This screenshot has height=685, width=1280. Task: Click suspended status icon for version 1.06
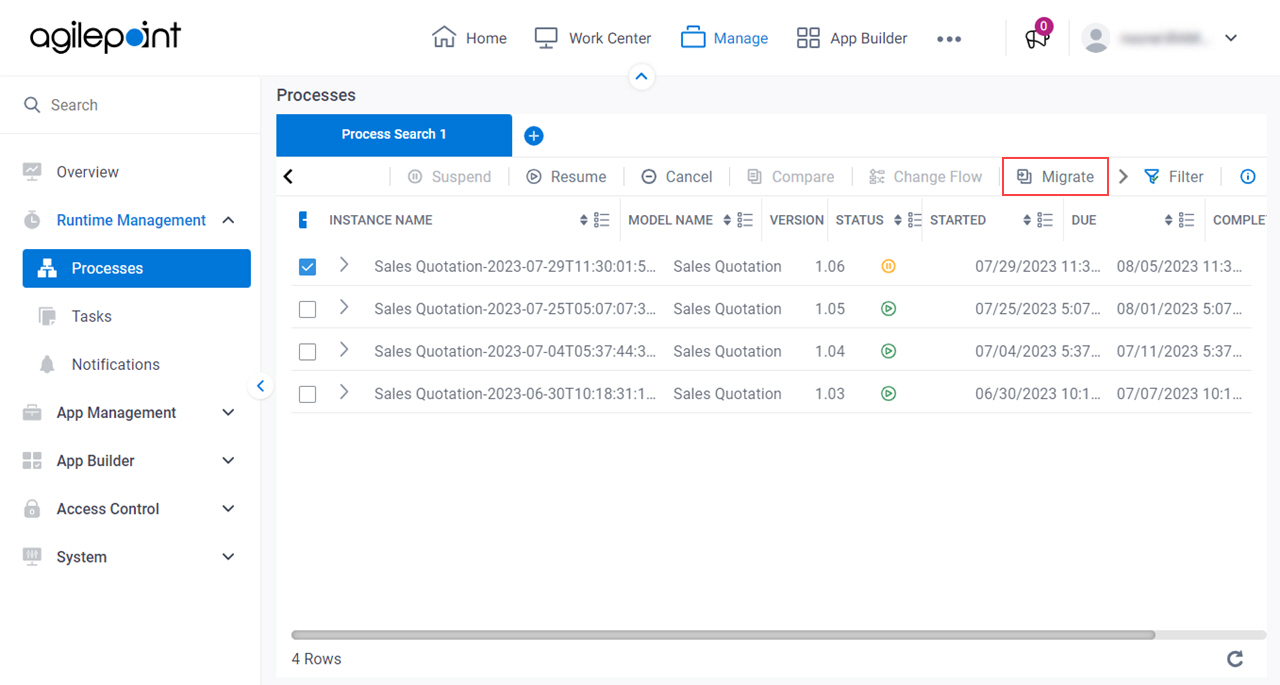(x=888, y=266)
